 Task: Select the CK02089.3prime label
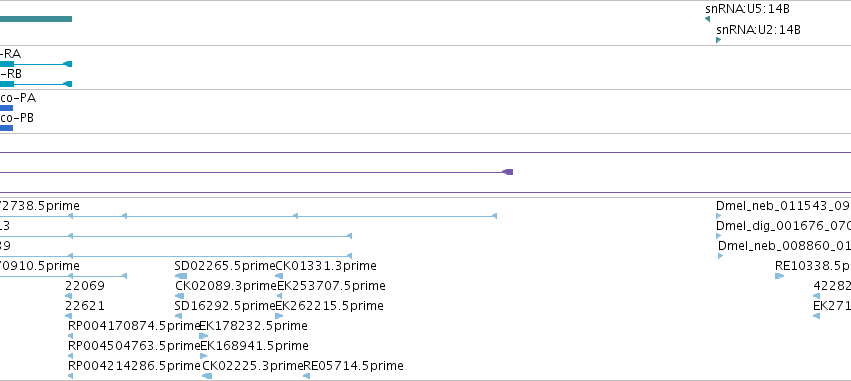226,286
